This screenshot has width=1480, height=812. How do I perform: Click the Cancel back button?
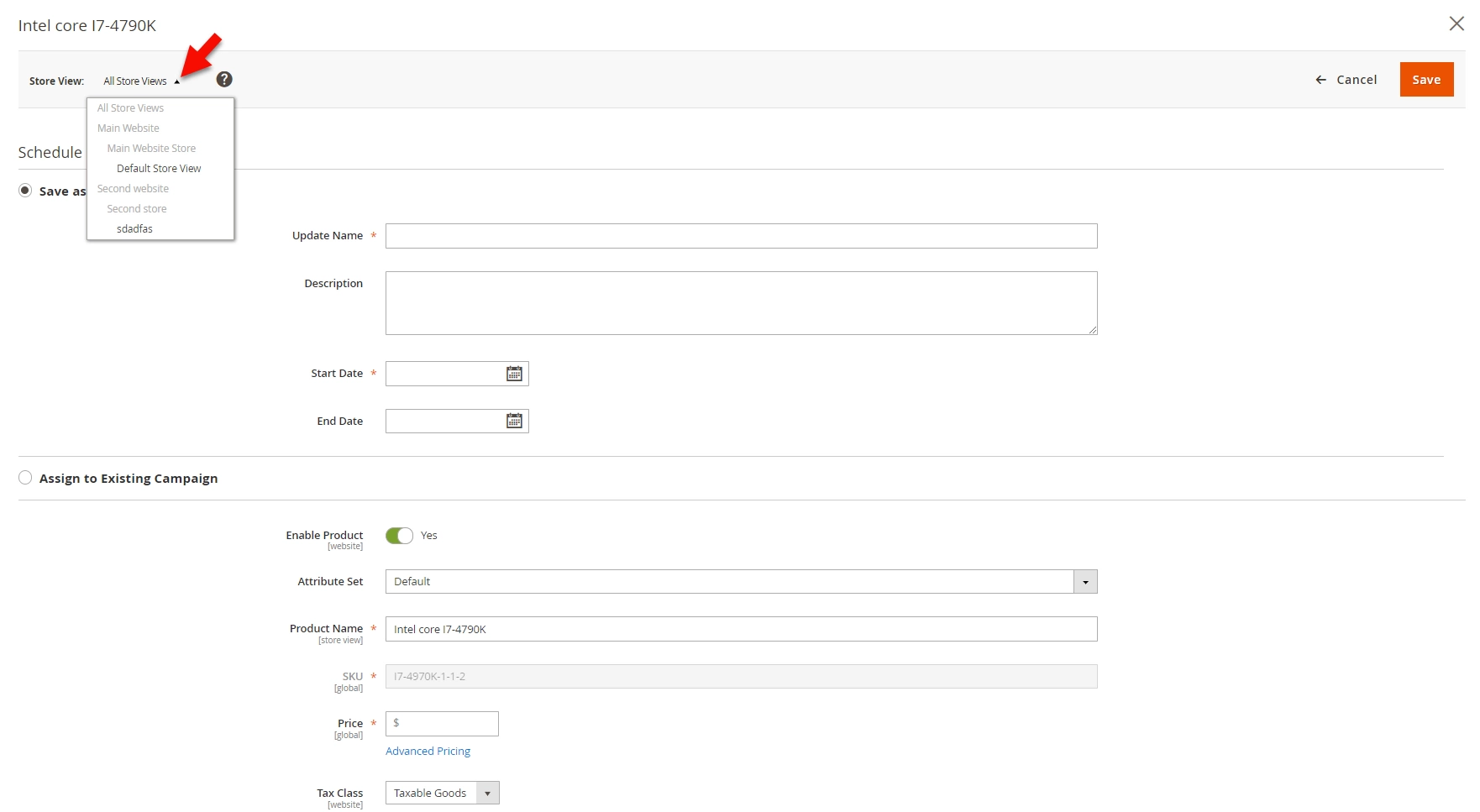tap(1346, 80)
